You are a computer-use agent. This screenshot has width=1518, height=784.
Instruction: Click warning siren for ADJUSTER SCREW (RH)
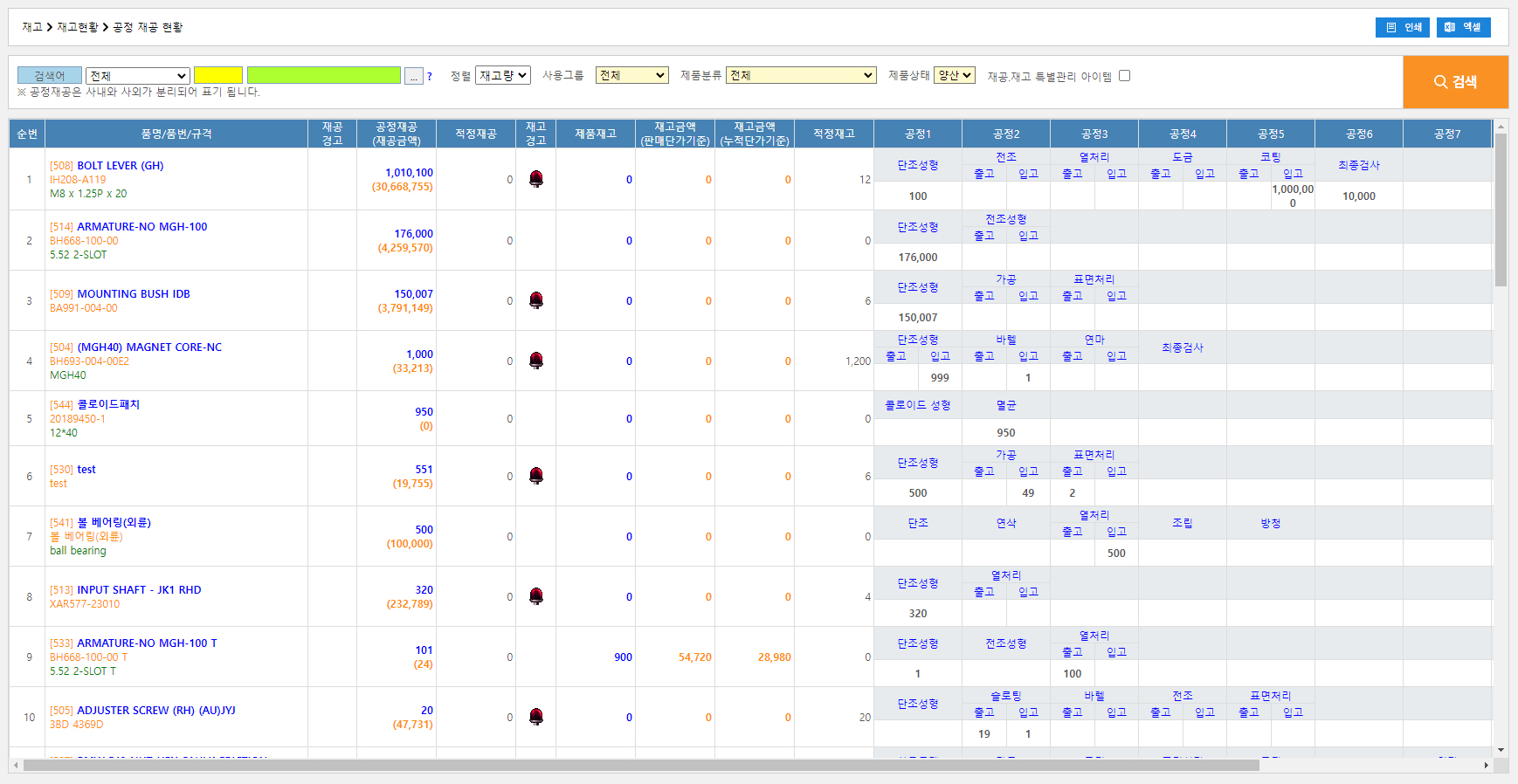coord(536,717)
